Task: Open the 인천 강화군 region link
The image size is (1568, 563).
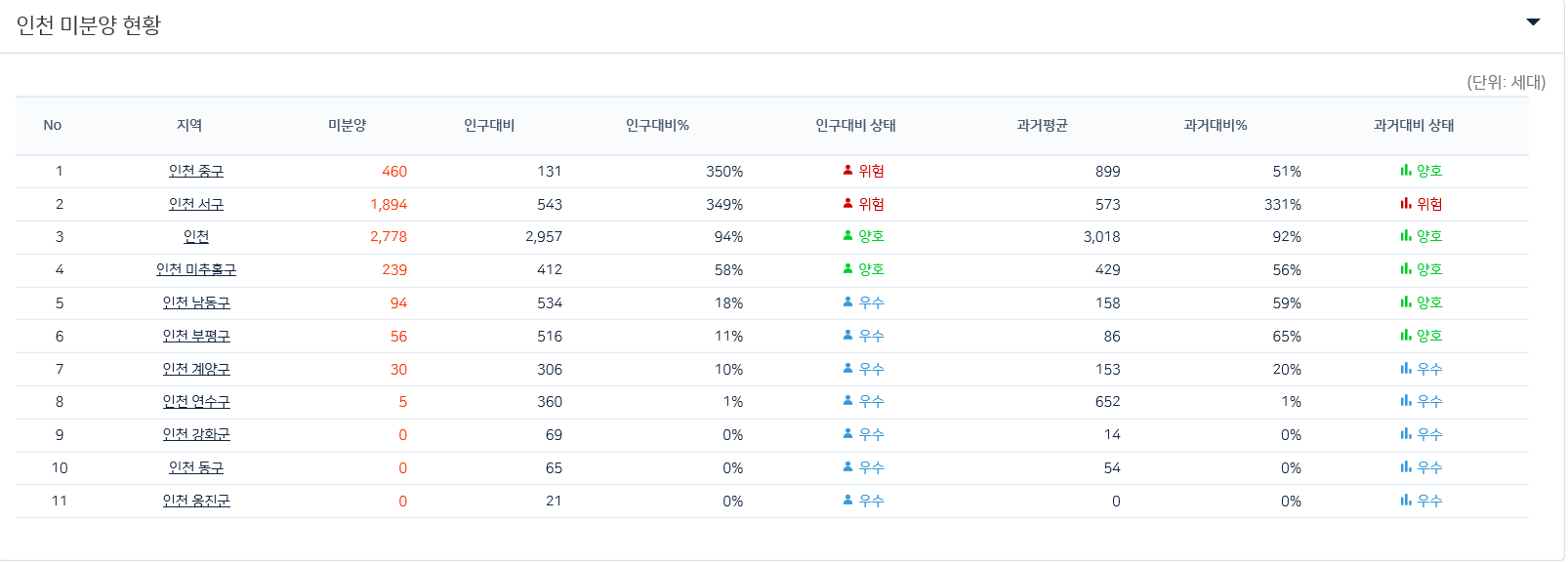Action: [x=196, y=434]
